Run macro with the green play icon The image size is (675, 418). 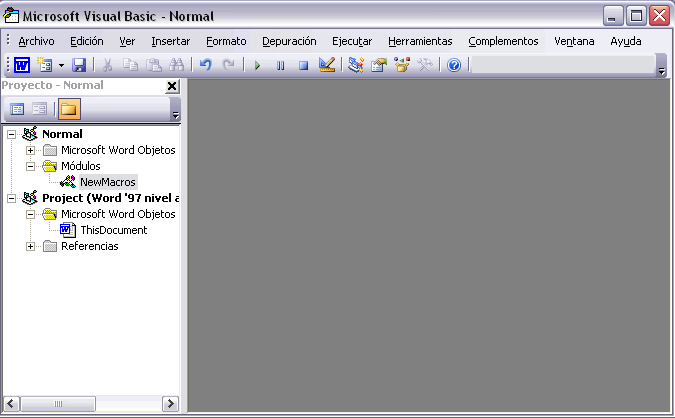pyautogui.click(x=257, y=65)
